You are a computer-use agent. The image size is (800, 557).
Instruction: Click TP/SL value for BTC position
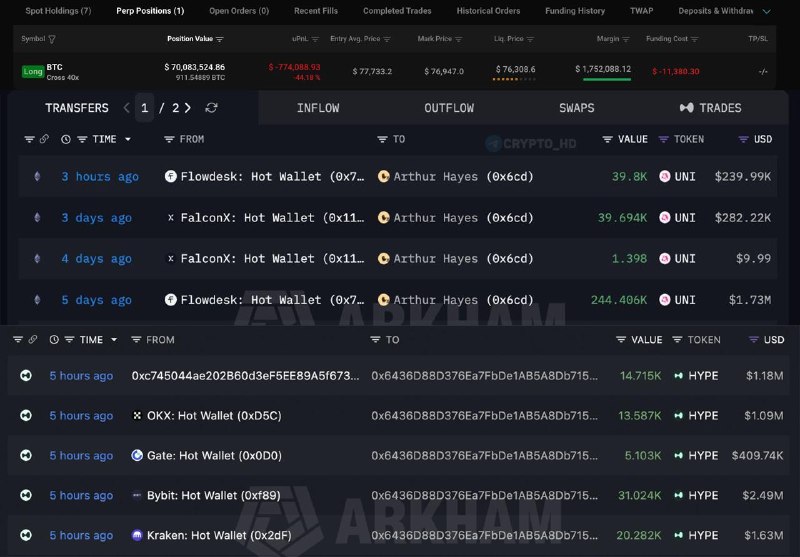pos(763,71)
